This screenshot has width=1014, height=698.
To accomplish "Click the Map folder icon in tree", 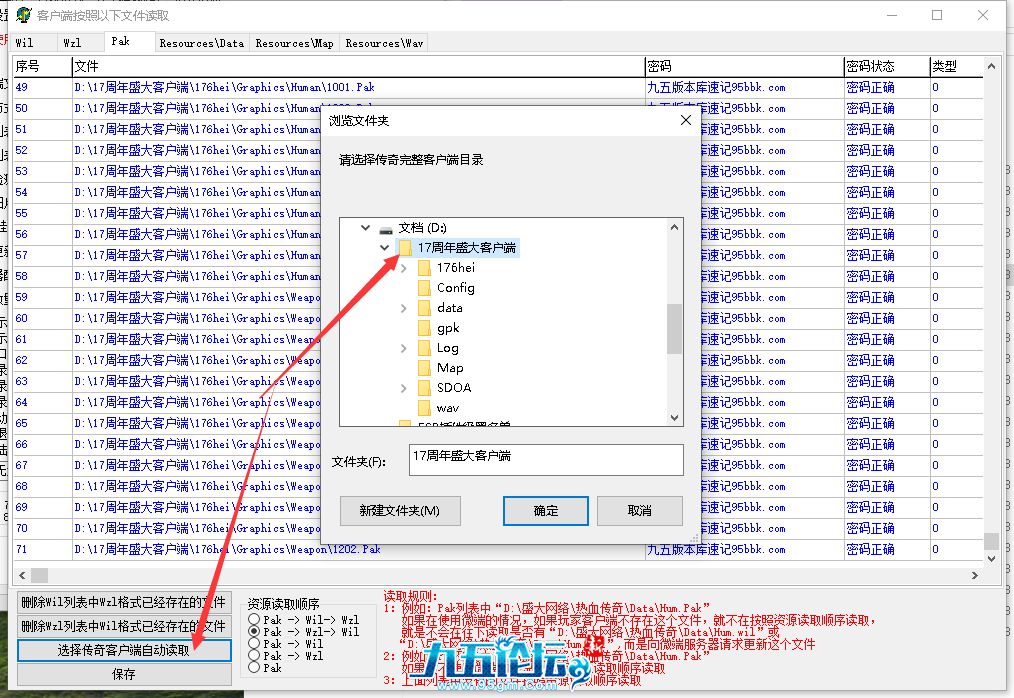I will (424, 368).
